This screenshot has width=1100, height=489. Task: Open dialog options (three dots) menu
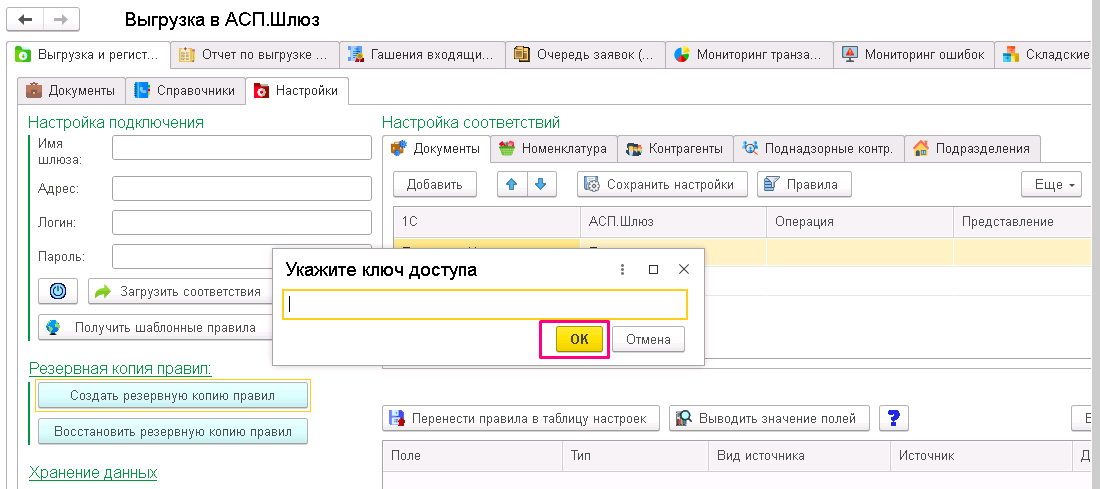[x=622, y=269]
